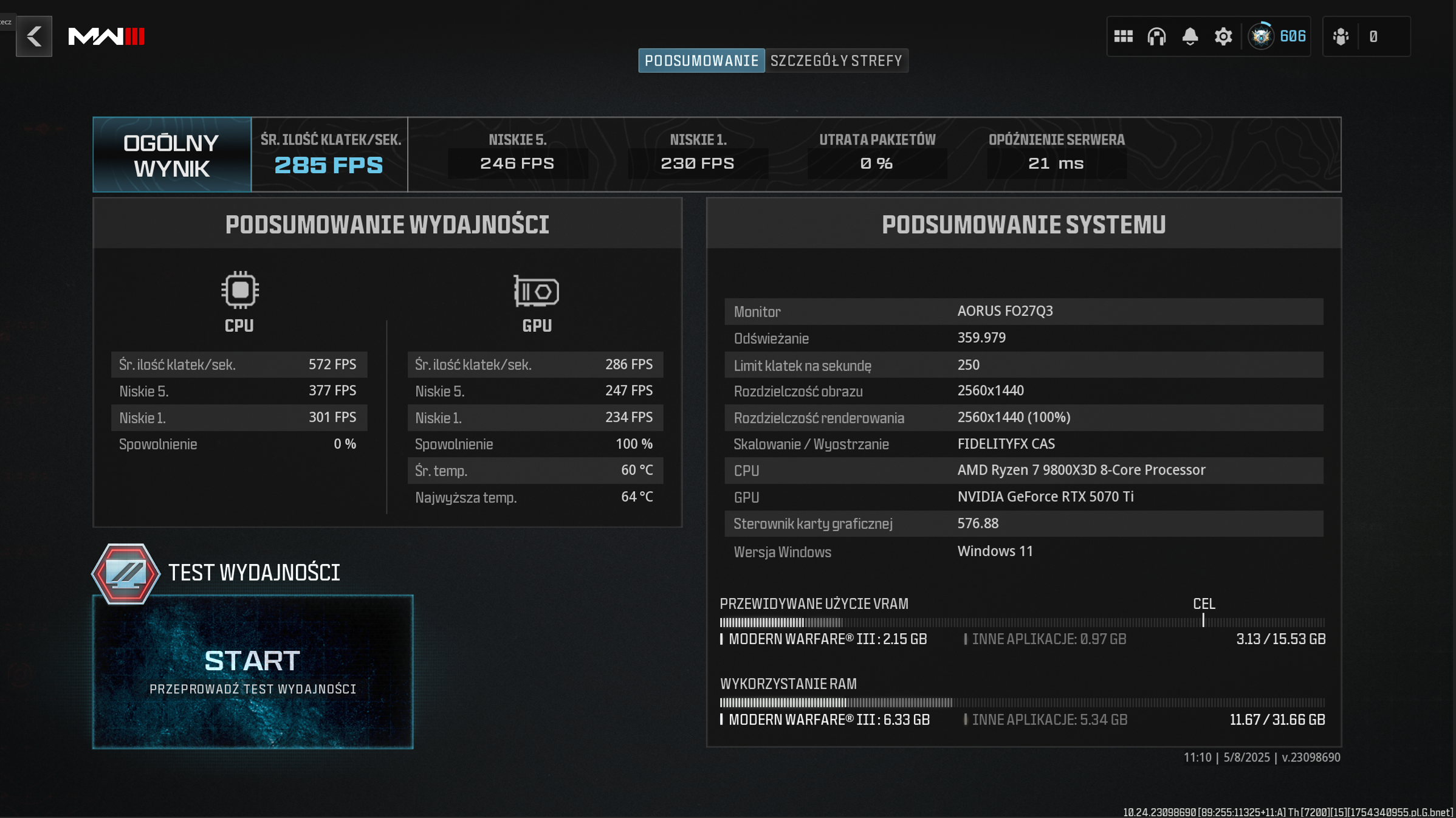This screenshot has height=818, width=1456.
Task: Open notifications bell icon
Action: point(1190,36)
